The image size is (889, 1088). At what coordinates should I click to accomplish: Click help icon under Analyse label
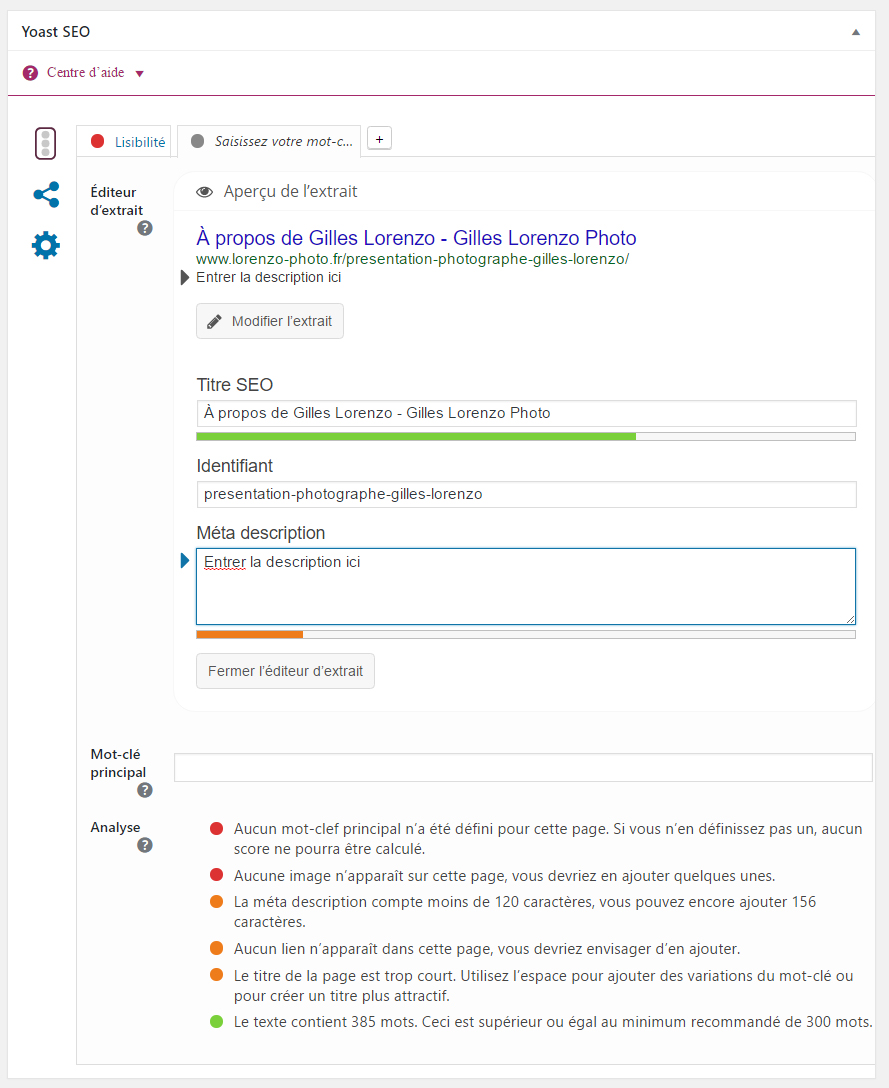click(x=145, y=845)
